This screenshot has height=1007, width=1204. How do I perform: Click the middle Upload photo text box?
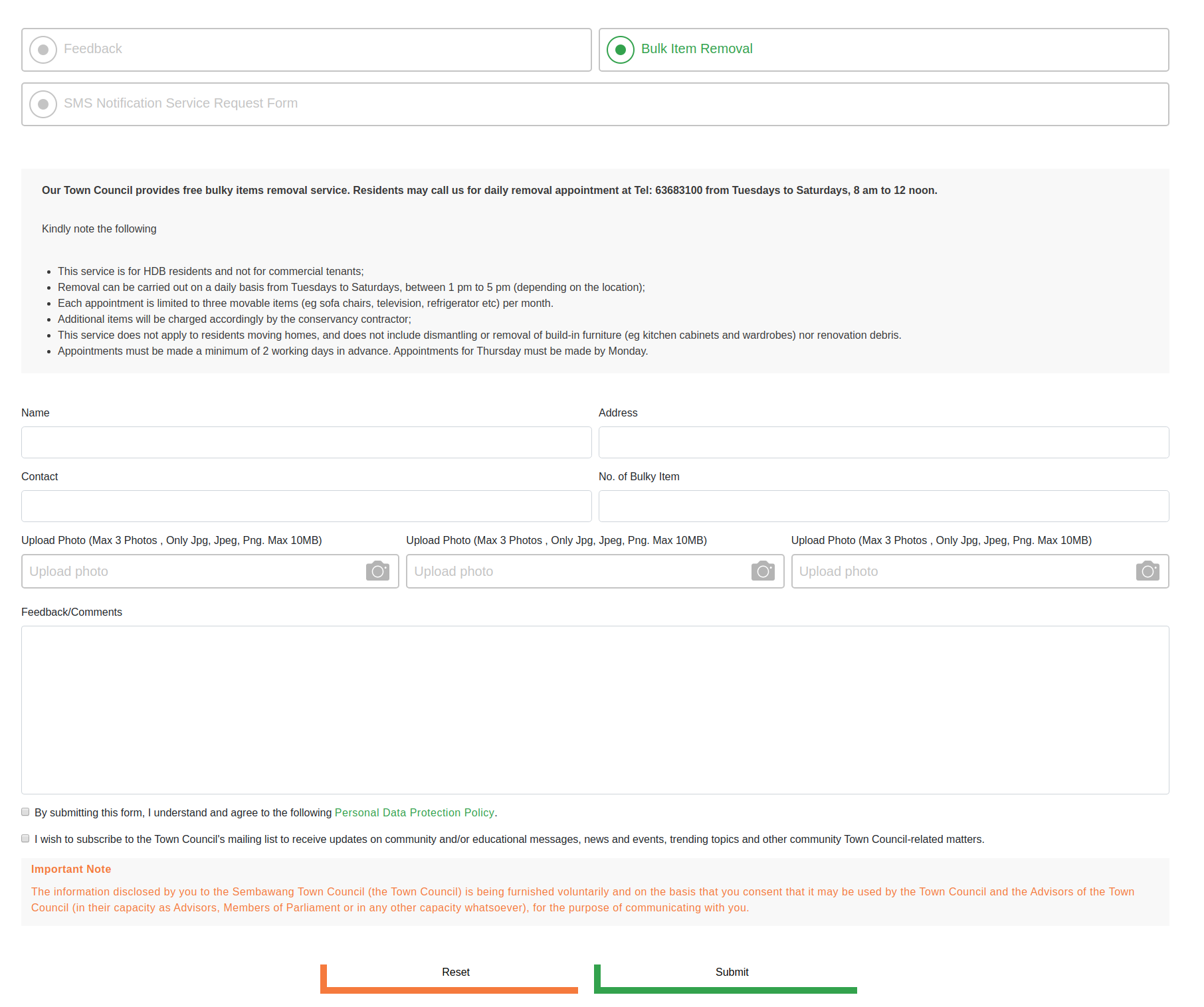tap(578, 571)
